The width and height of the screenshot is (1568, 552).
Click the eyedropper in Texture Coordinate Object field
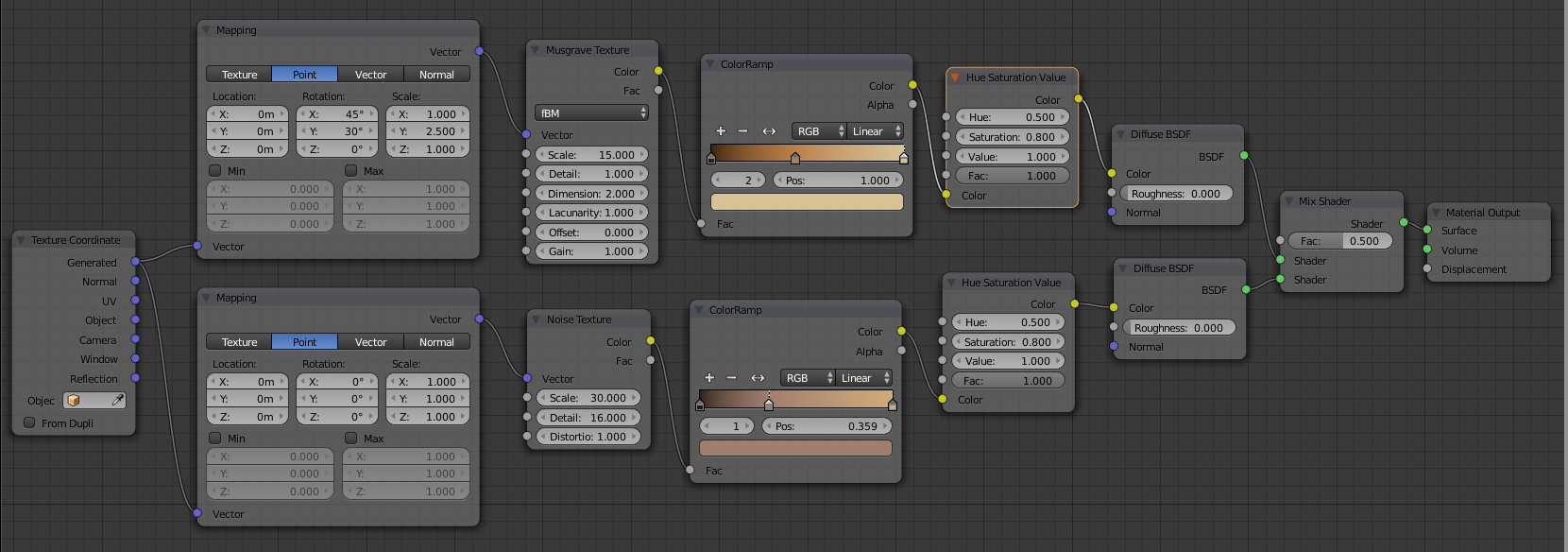click(x=117, y=401)
